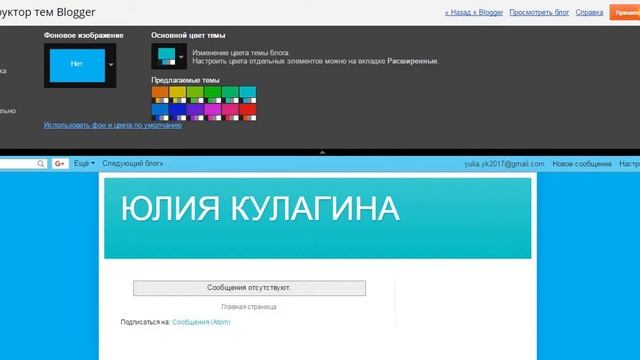This screenshot has width=640, height=360.
Task: Click the Расширенные bold text in description
Action: point(412,61)
